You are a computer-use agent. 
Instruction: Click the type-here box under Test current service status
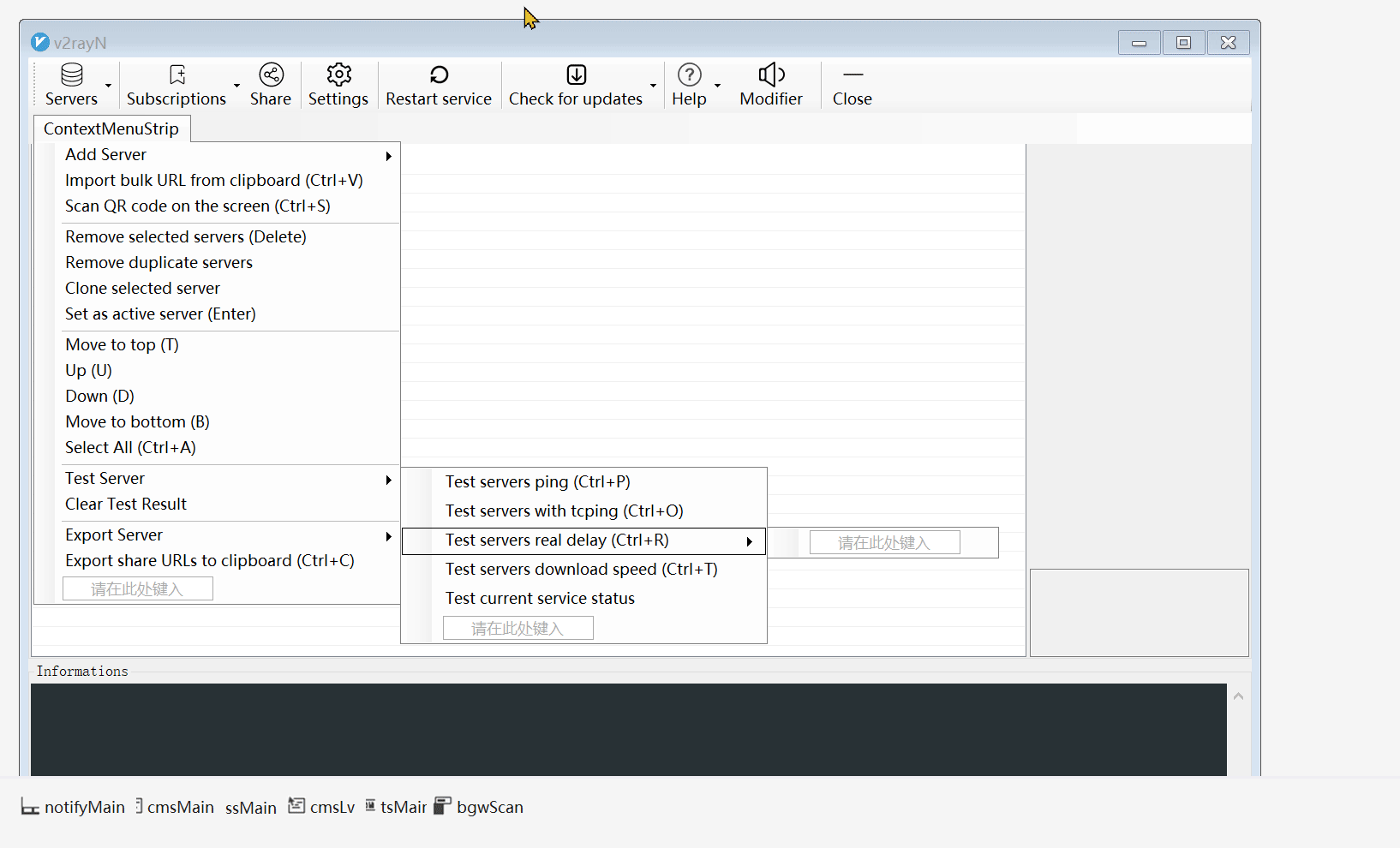point(518,629)
